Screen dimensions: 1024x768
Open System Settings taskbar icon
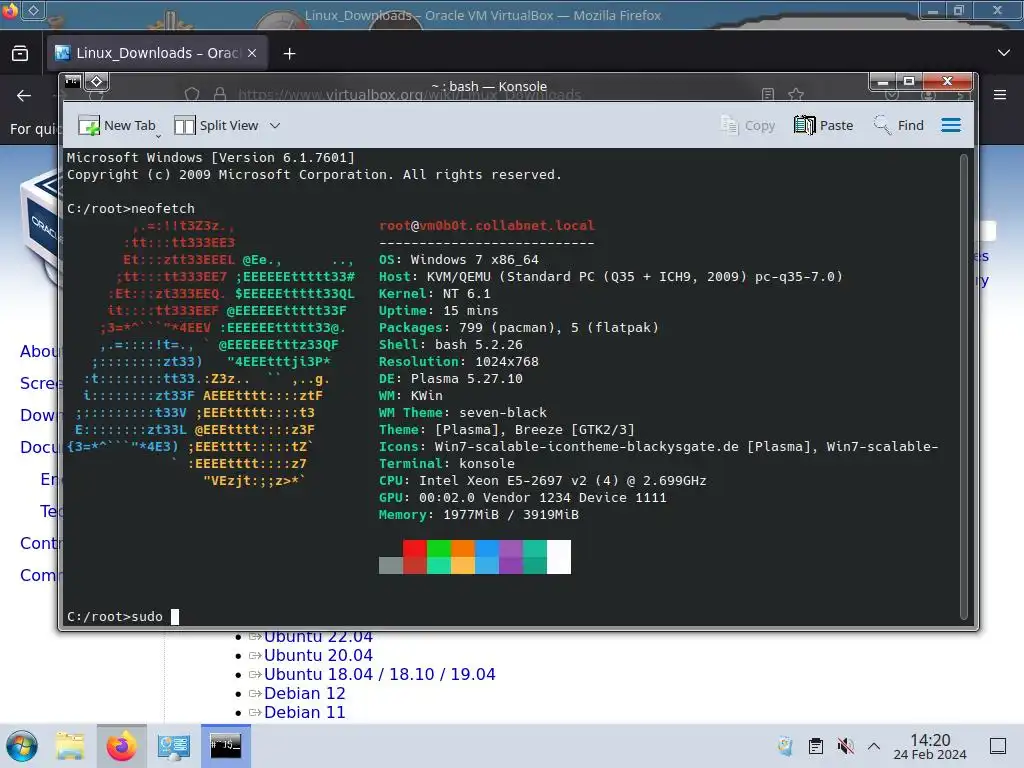174,746
